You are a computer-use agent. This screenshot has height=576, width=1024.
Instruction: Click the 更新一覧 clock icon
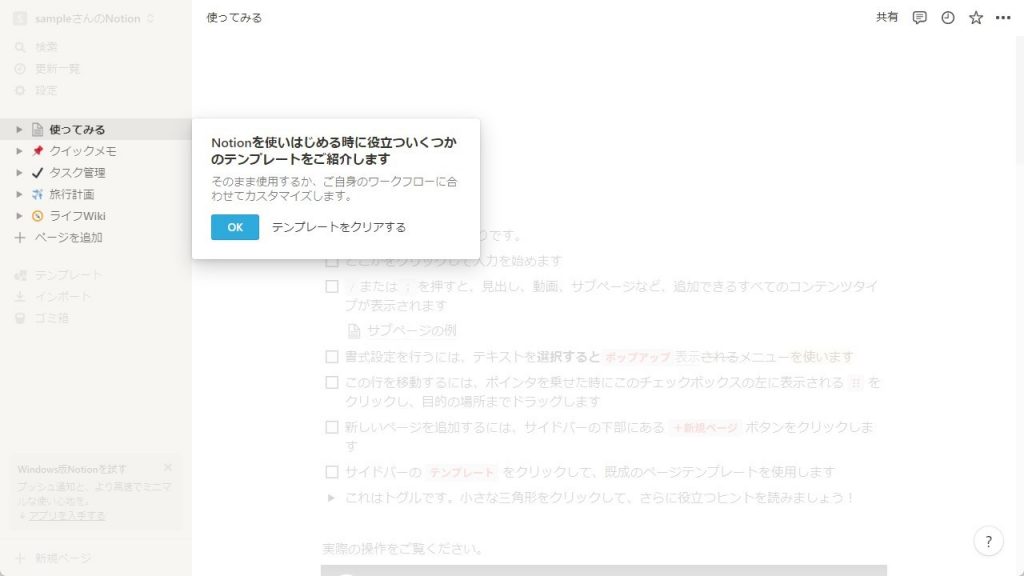pyautogui.click(x=20, y=69)
